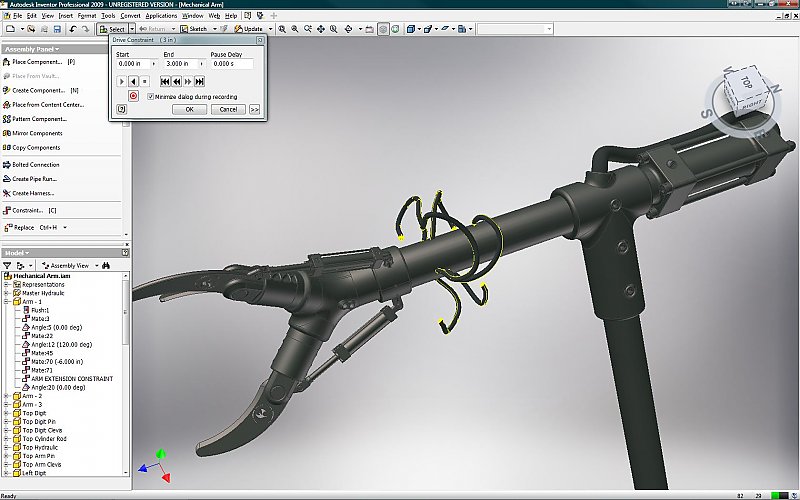
Task: Click the Select toolbar button
Action: pos(113,29)
